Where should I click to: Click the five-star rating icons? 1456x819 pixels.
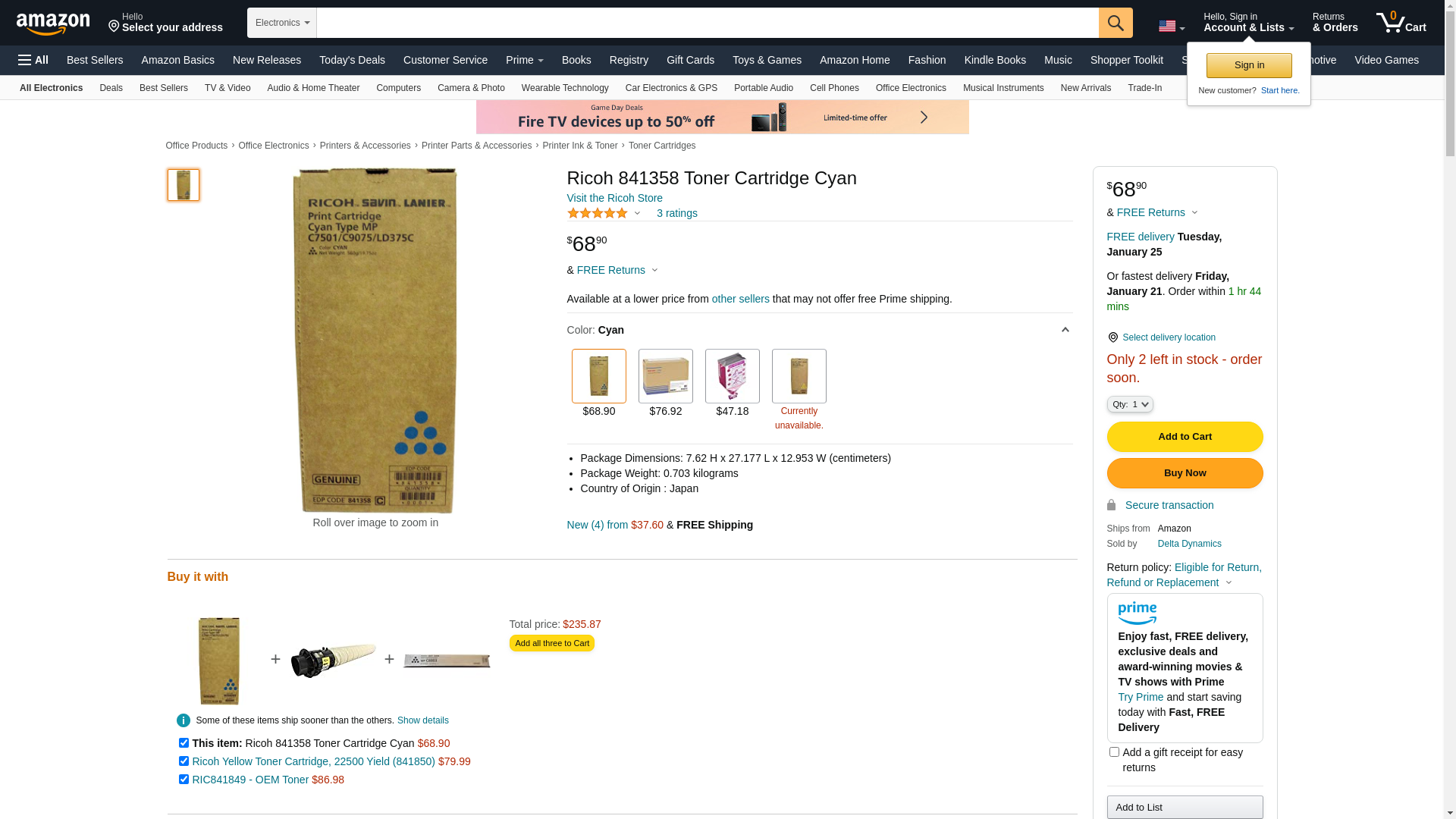click(598, 213)
